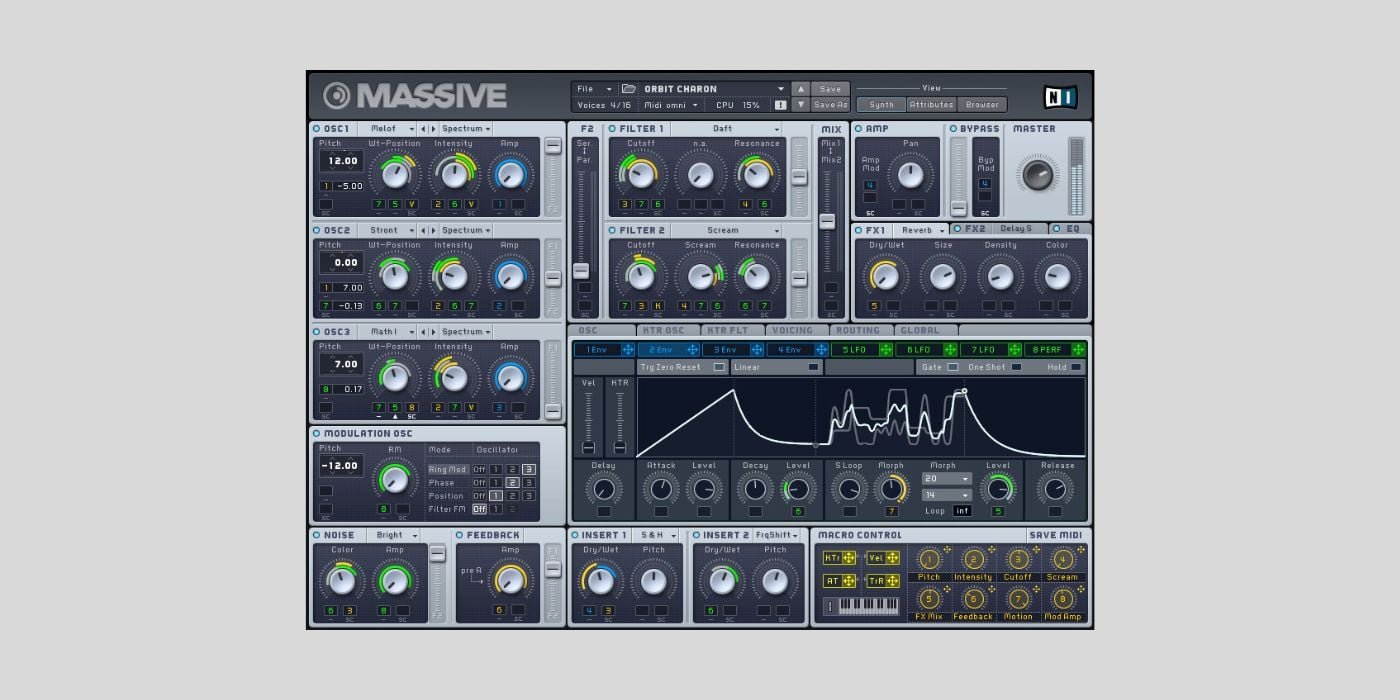Click the folder icon beside ORBIT CHARON preset

point(629,89)
